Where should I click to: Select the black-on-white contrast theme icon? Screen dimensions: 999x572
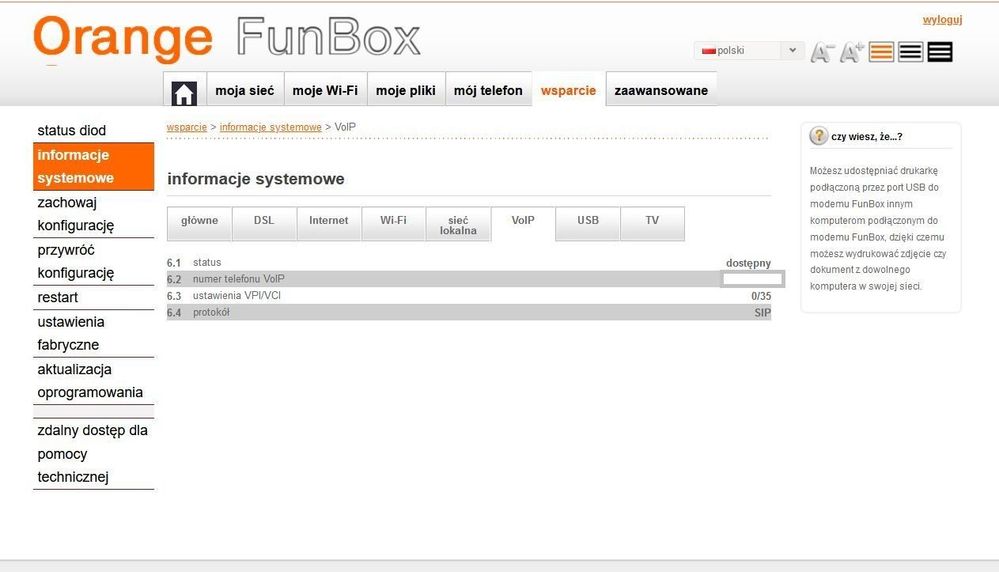[x=910, y=52]
